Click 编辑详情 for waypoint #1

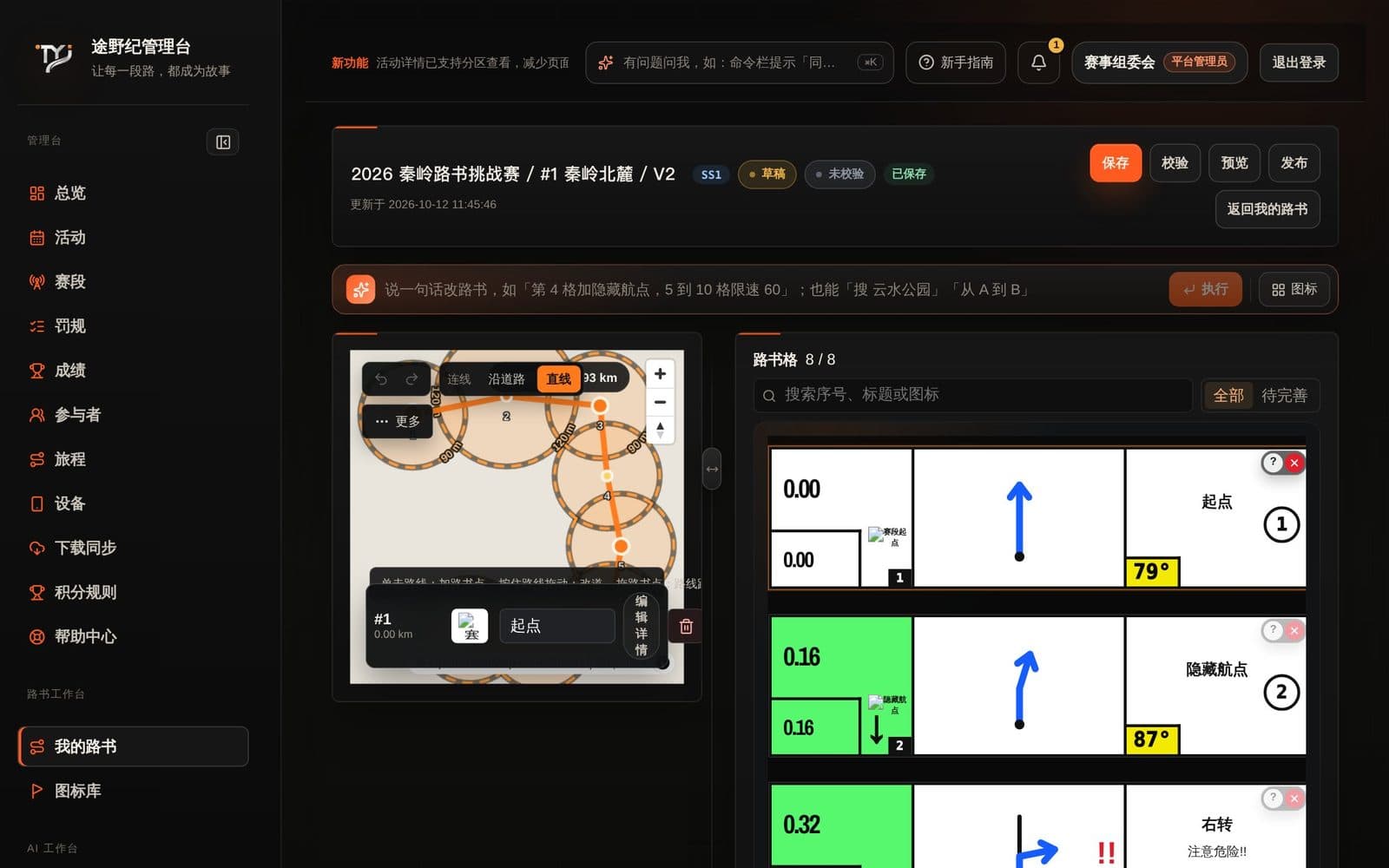point(642,625)
